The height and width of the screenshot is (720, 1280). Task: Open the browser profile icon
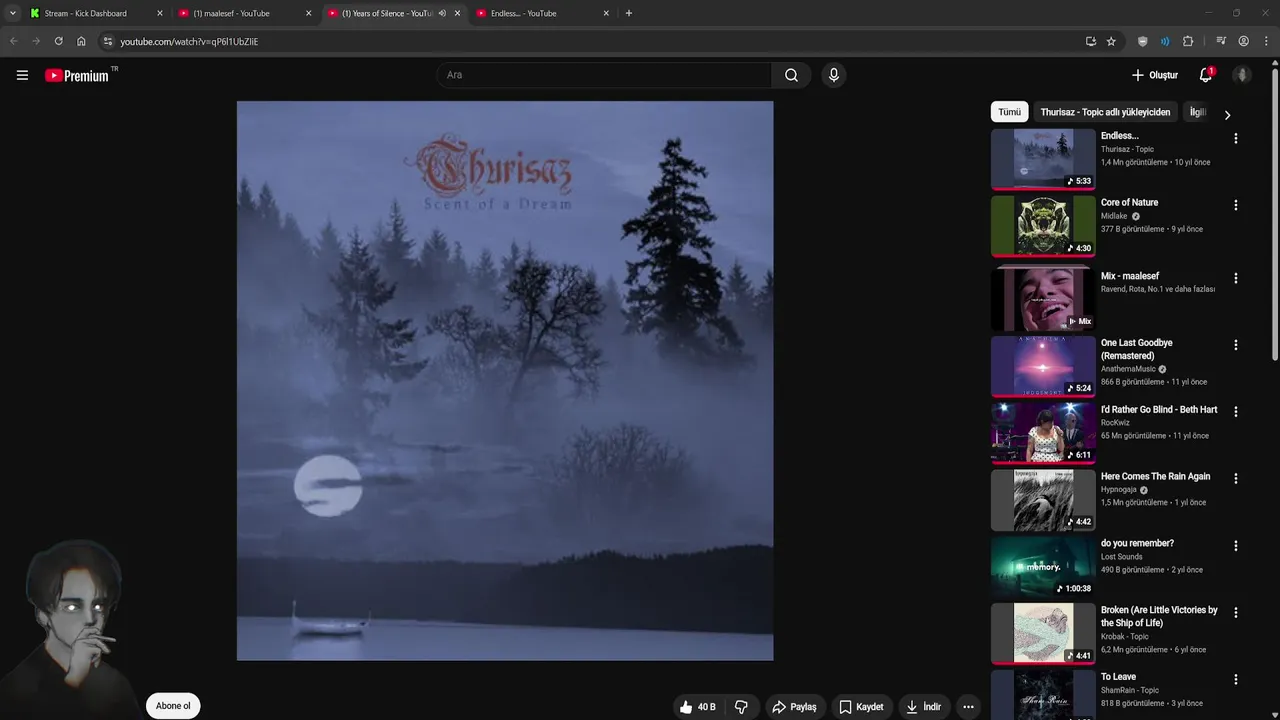point(1243,41)
